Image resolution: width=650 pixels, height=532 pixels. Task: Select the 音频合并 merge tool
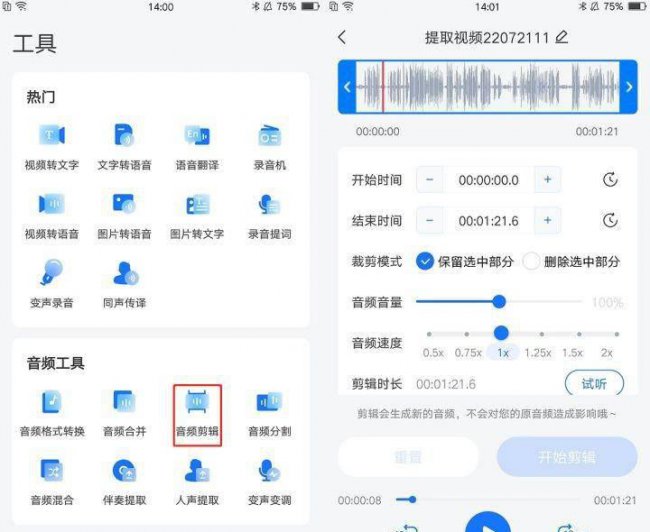[124, 413]
